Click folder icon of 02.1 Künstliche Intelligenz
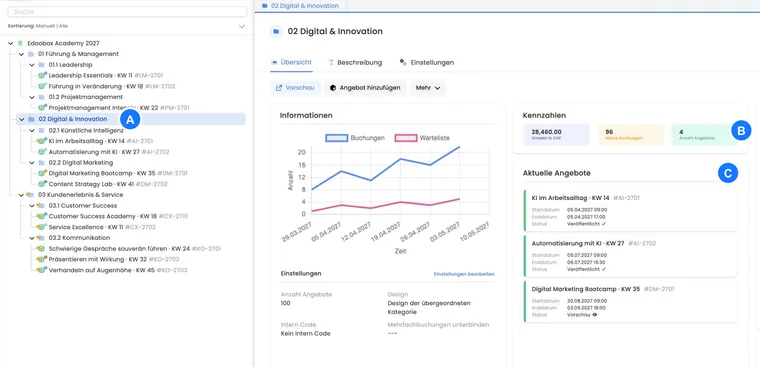The width and height of the screenshot is (760, 367). click(42, 130)
